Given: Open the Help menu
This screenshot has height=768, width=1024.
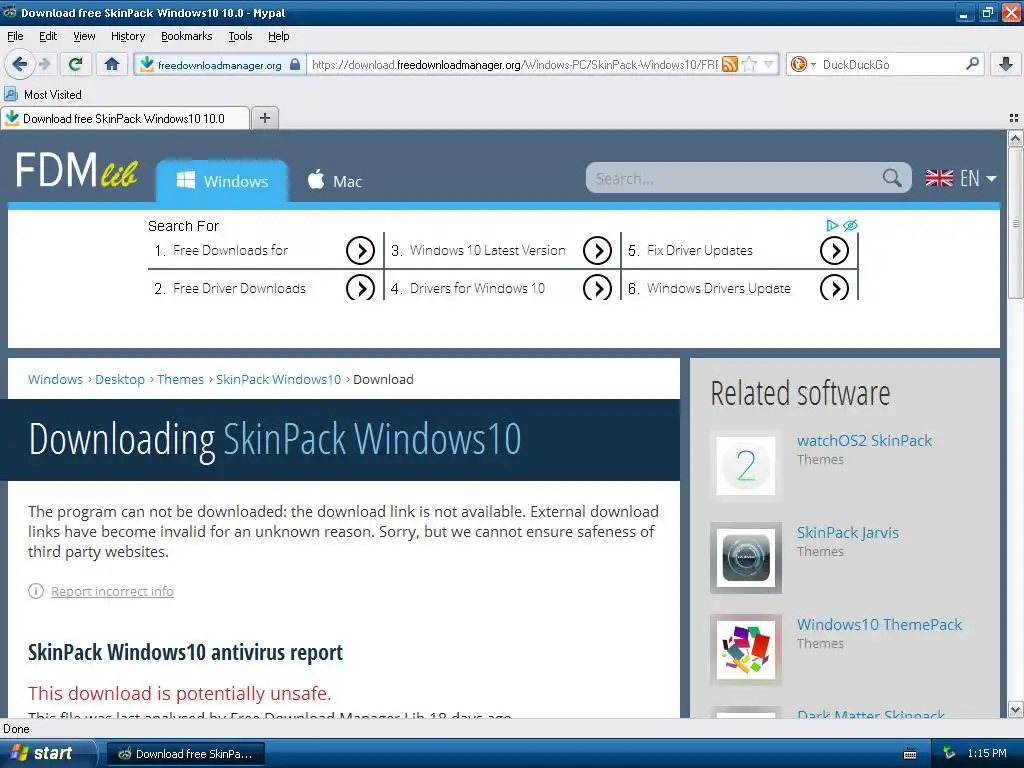Looking at the screenshot, I should click(x=278, y=36).
